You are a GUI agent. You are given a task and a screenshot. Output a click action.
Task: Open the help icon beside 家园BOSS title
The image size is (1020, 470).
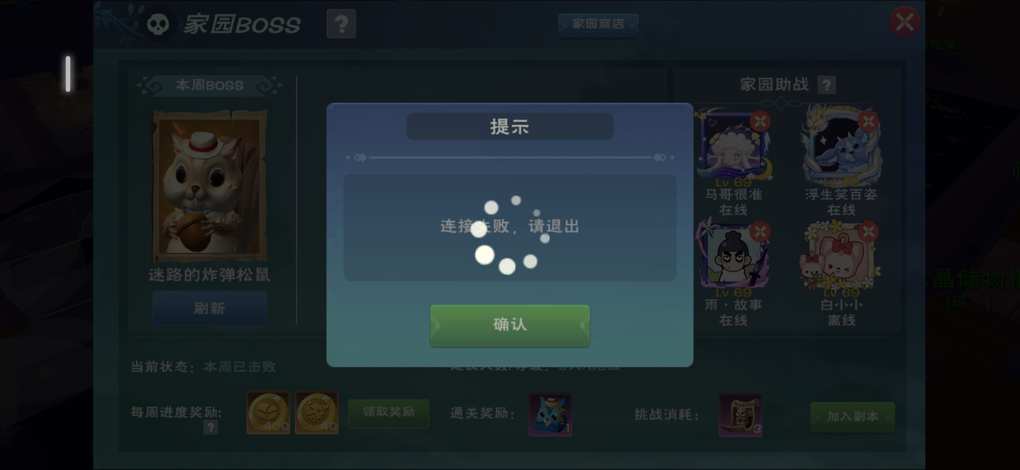coord(341,25)
